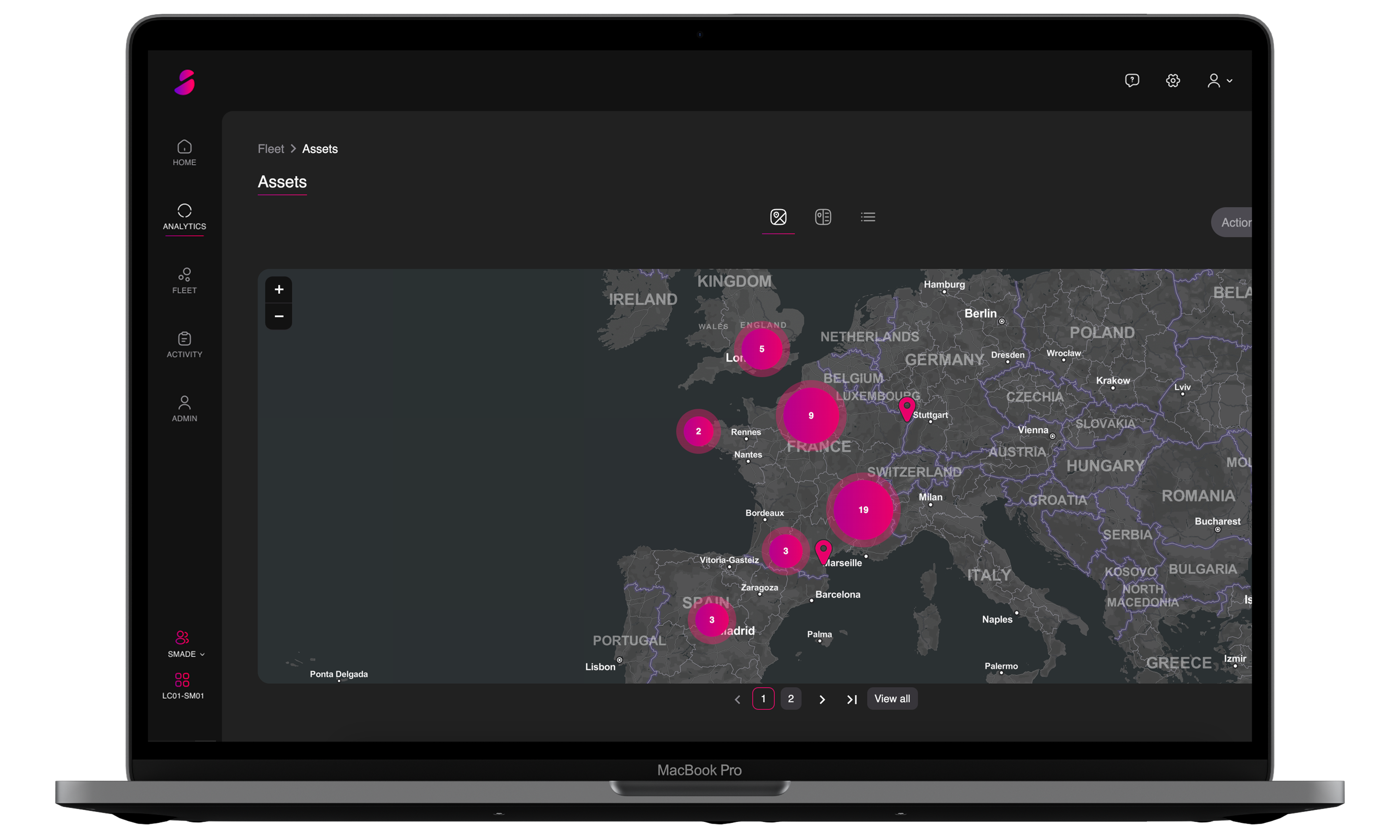Open Activity section in sidebar
The width and height of the screenshot is (1400, 840).
(185, 345)
